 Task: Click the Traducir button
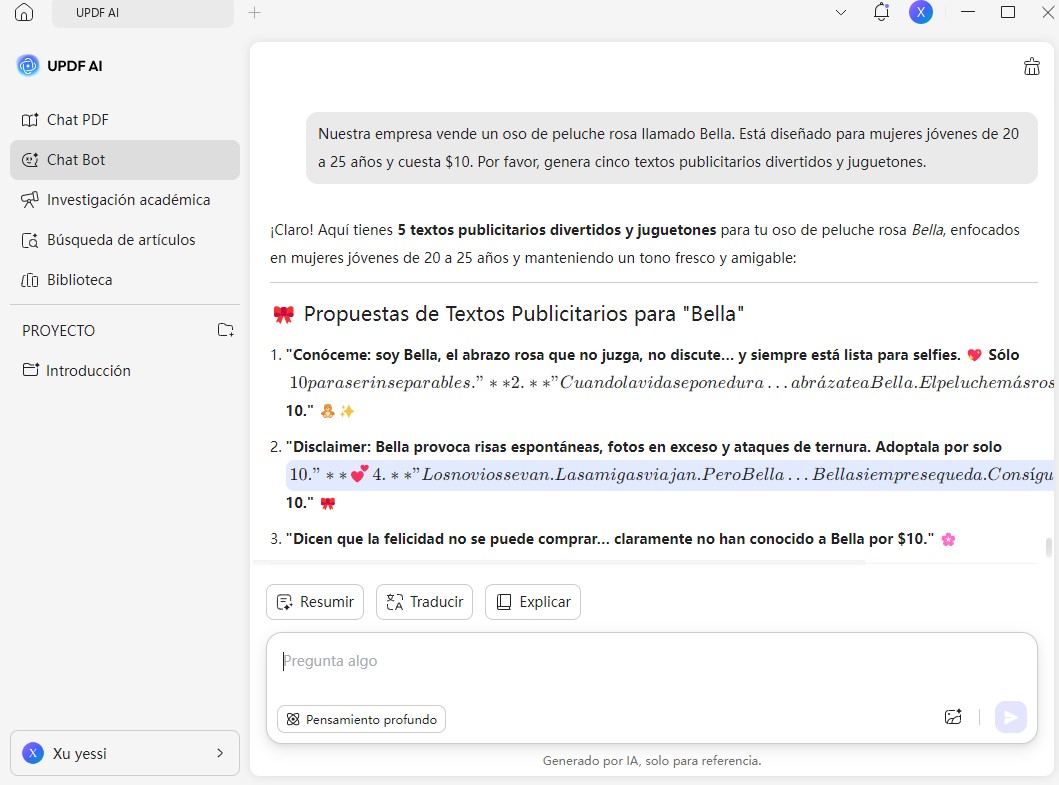point(424,602)
